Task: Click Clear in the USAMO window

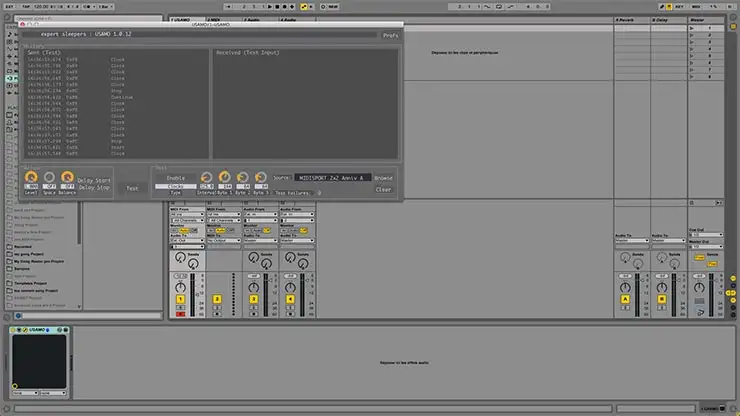Action: pyautogui.click(x=383, y=190)
